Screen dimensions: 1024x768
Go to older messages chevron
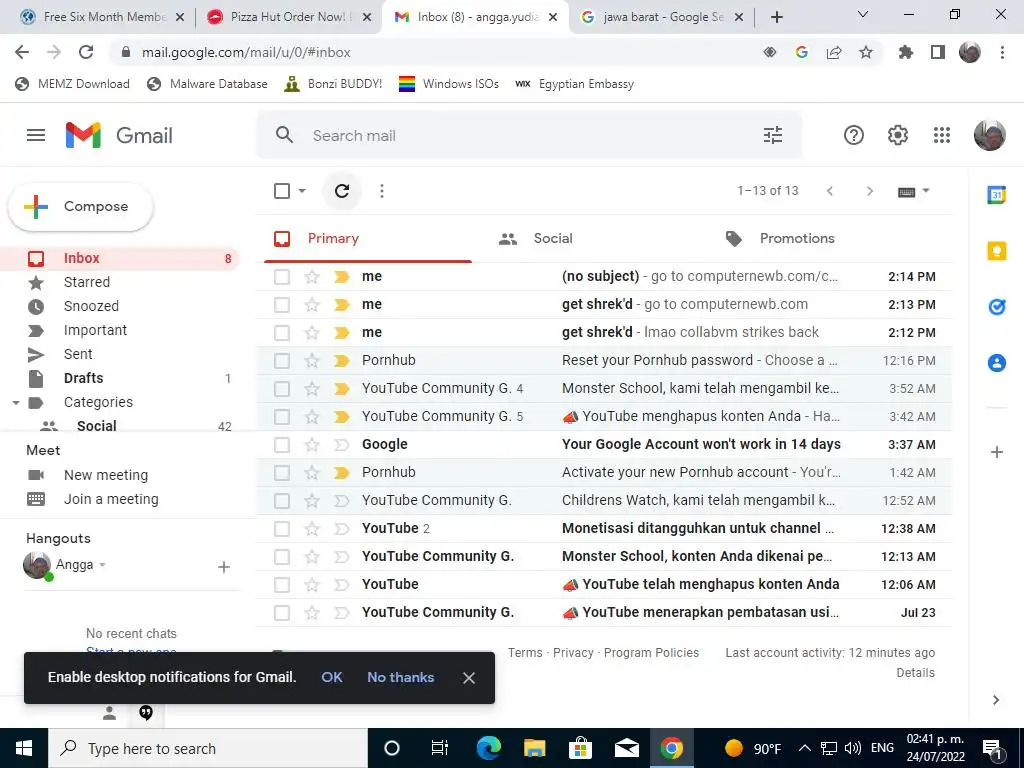tap(869, 191)
